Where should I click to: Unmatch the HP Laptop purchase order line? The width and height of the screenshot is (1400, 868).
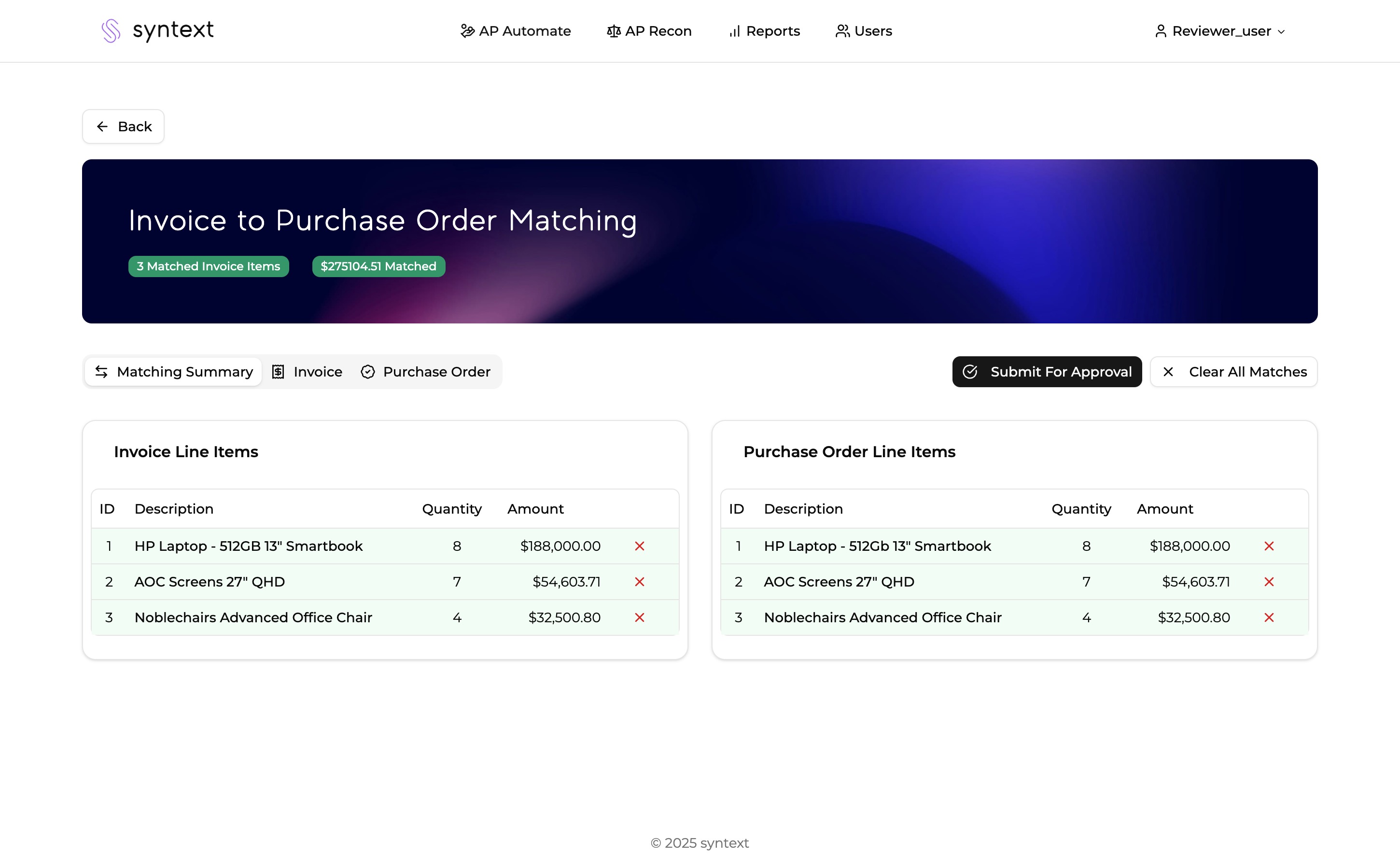click(x=1269, y=546)
